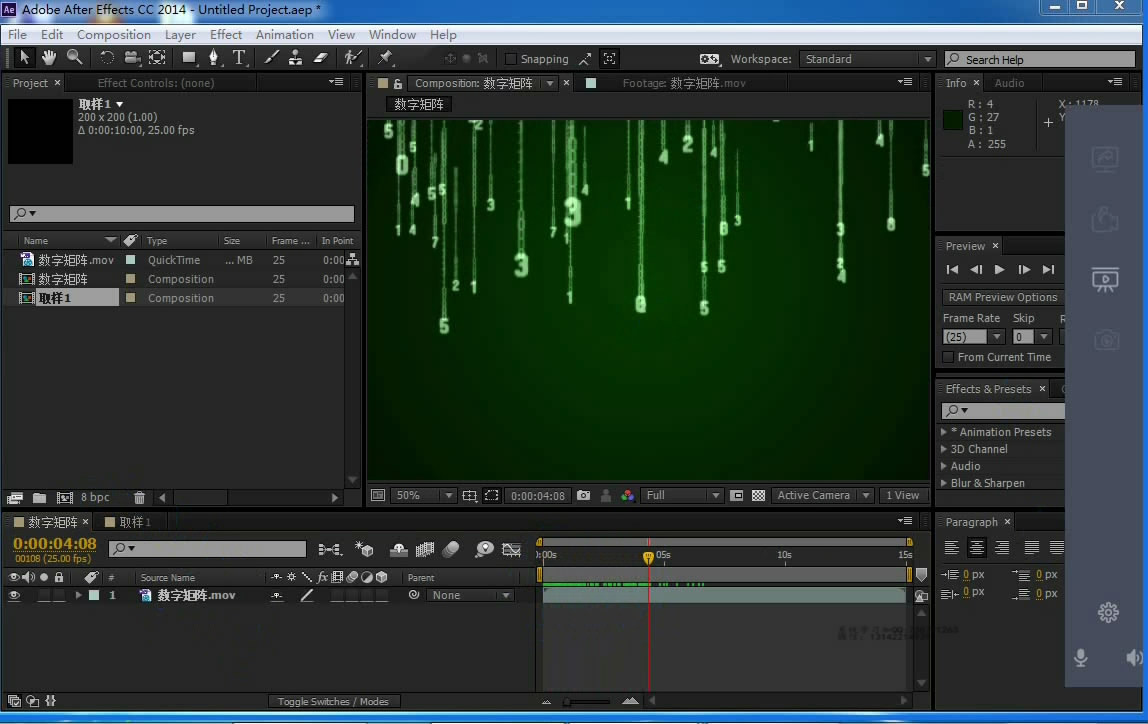Check the From Current Time option
This screenshot has height=724, width=1148.
coord(948,357)
